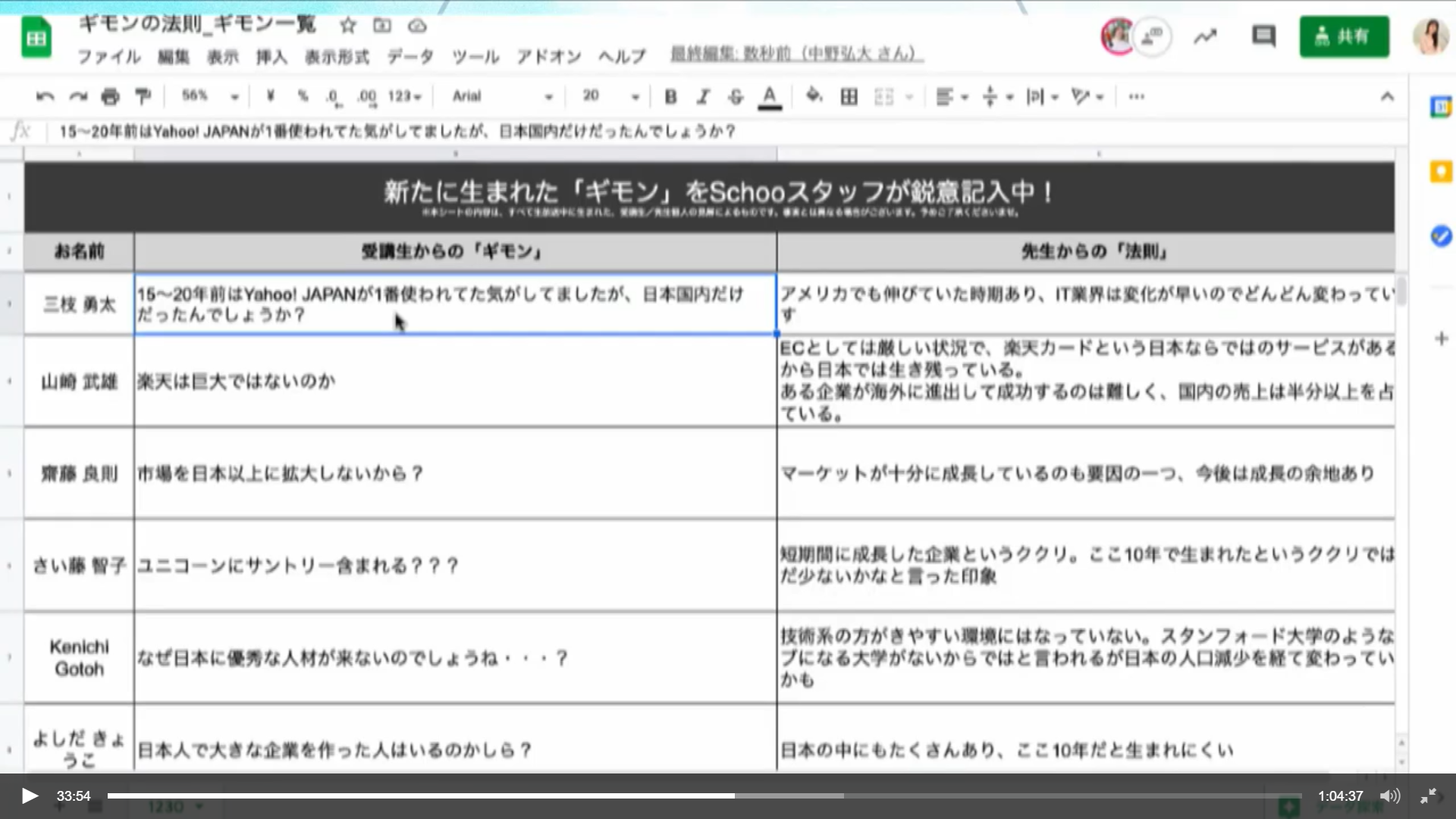Open the Google Sheets home icon

click(x=36, y=38)
